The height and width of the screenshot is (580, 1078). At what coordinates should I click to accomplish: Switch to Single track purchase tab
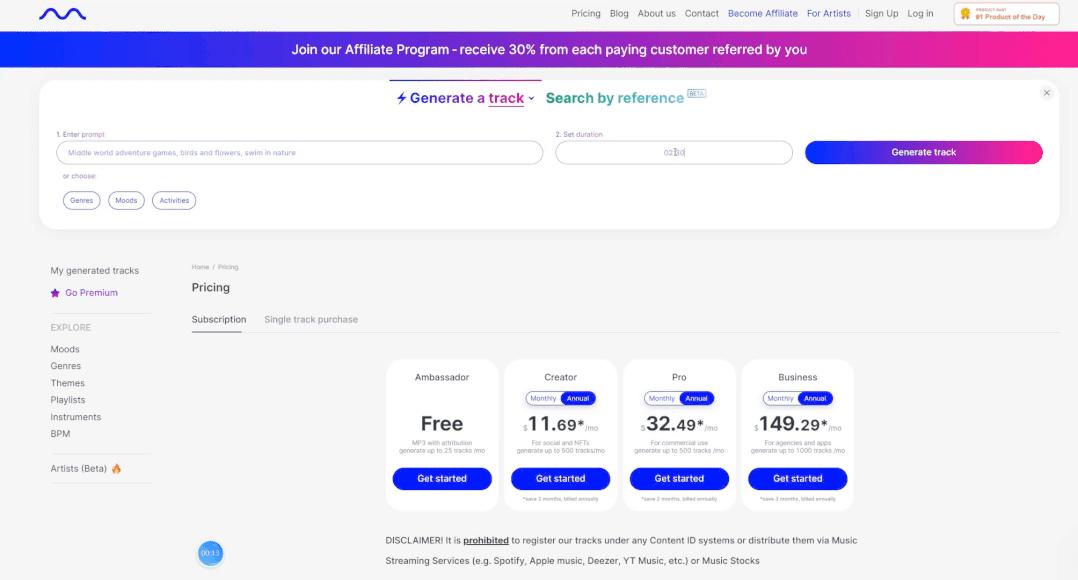point(311,320)
